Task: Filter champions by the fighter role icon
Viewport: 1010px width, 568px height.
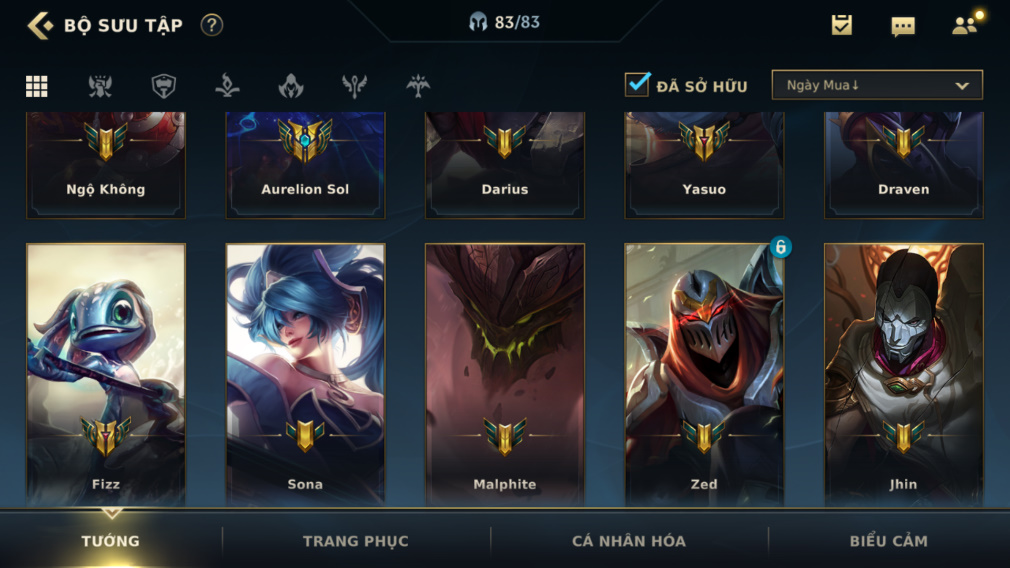Action: (x=100, y=86)
